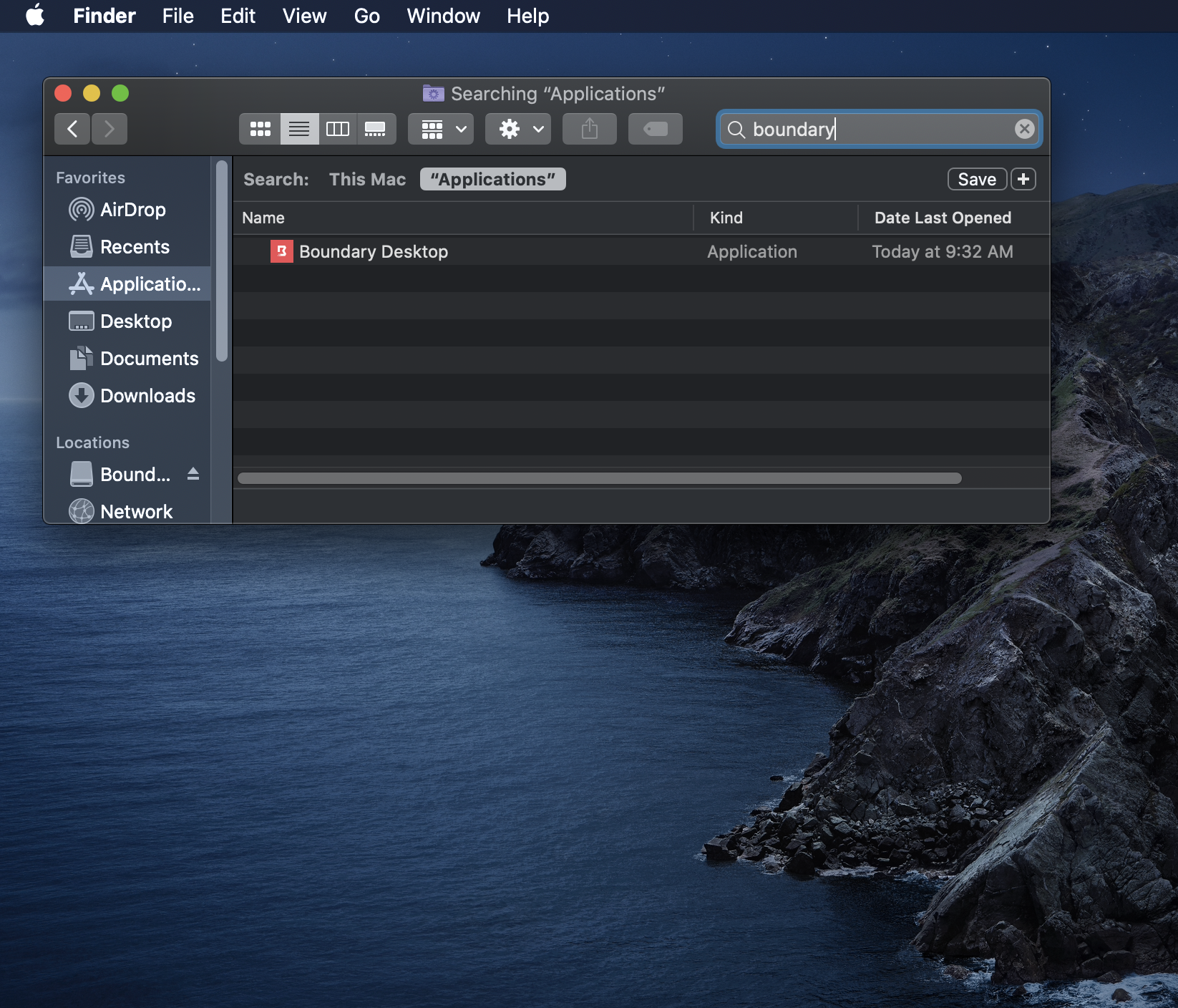Click the Favorites section header
The image size is (1178, 1008).
tap(90, 178)
